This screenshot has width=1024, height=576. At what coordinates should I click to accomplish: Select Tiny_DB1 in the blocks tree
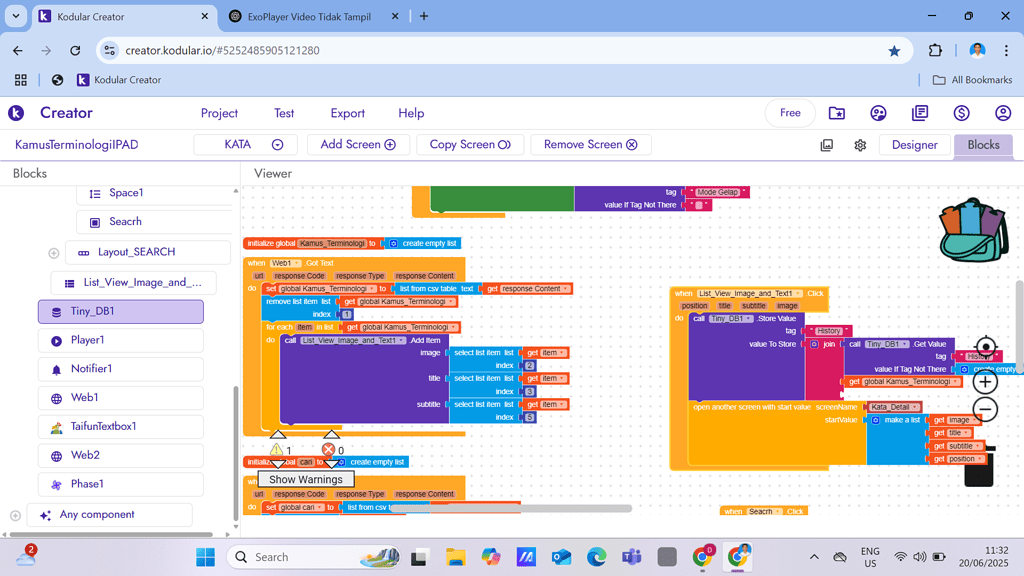point(120,312)
